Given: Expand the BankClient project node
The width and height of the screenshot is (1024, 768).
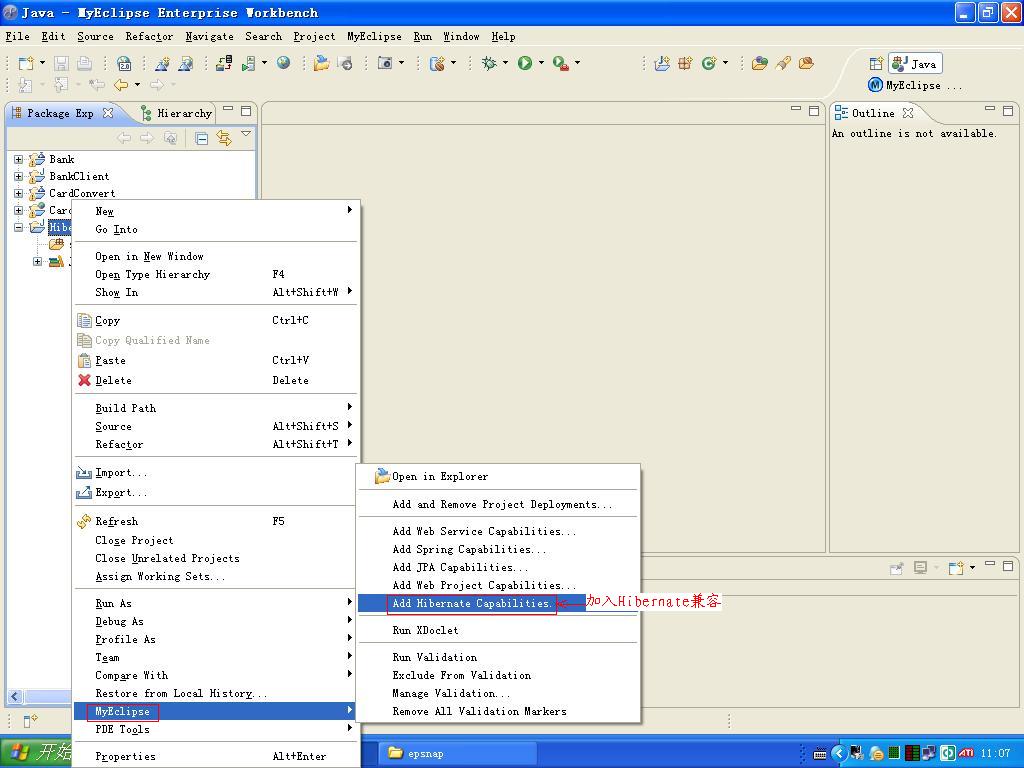Looking at the screenshot, I should click(18, 176).
